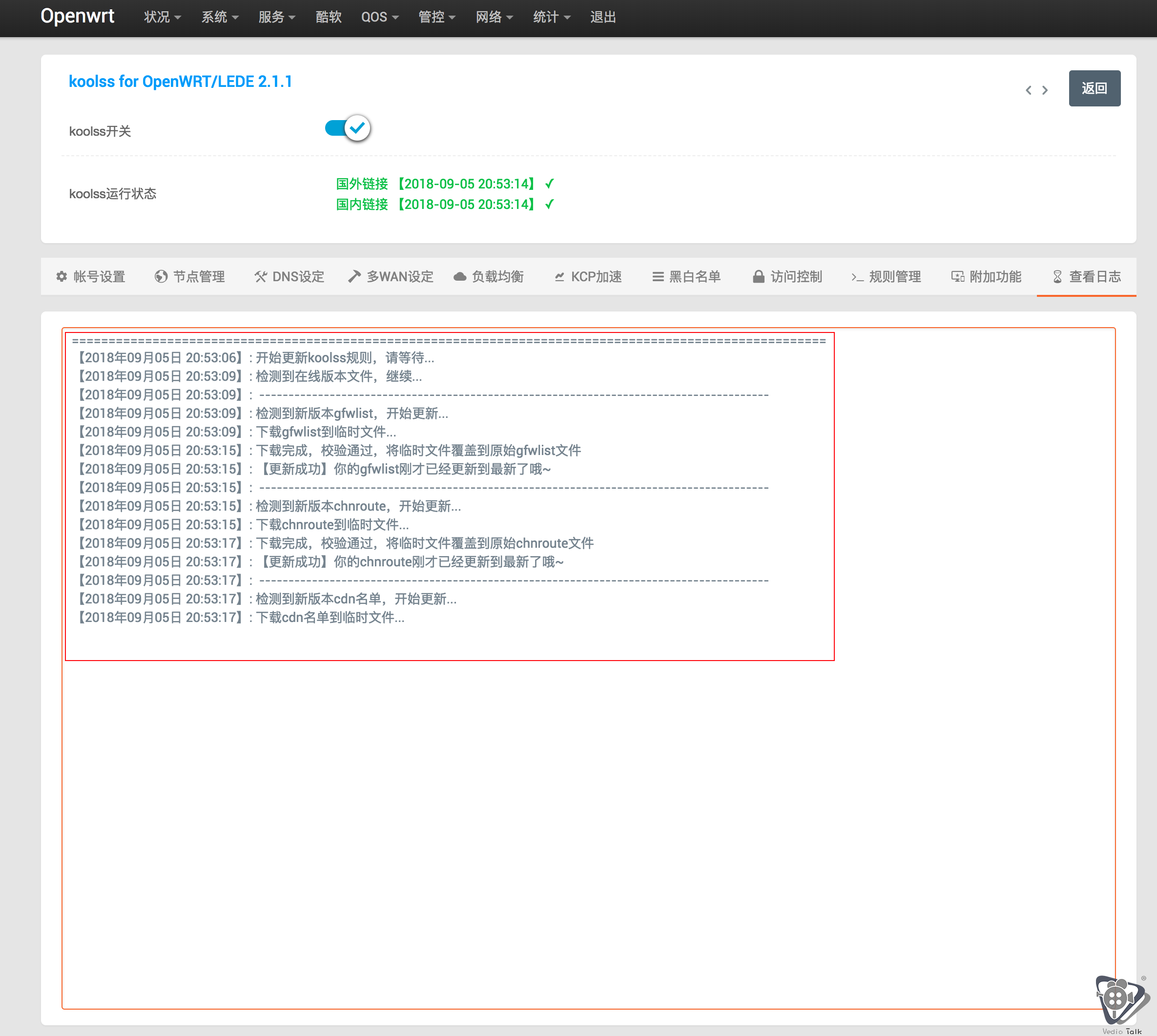The image size is (1157, 1036).
Task: Click the tools icon beside DNS设定
Action: tap(261, 277)
